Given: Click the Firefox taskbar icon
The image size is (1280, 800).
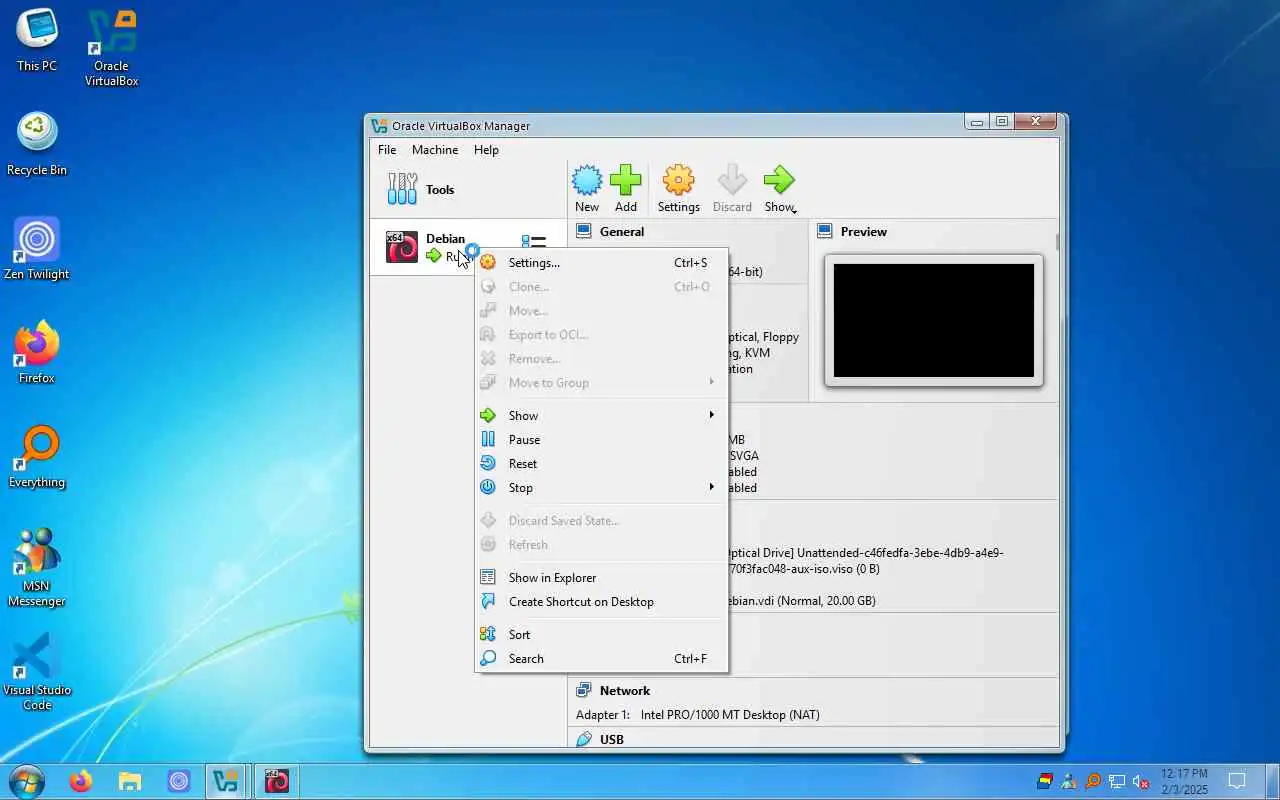Looking at the screenshot, I should coord(81,781).
